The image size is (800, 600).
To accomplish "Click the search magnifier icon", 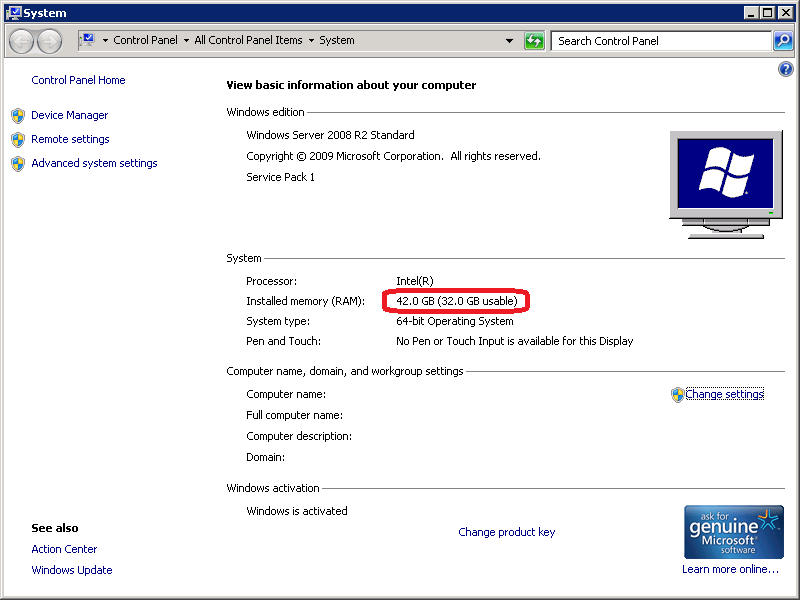I will tap(783, 41).
